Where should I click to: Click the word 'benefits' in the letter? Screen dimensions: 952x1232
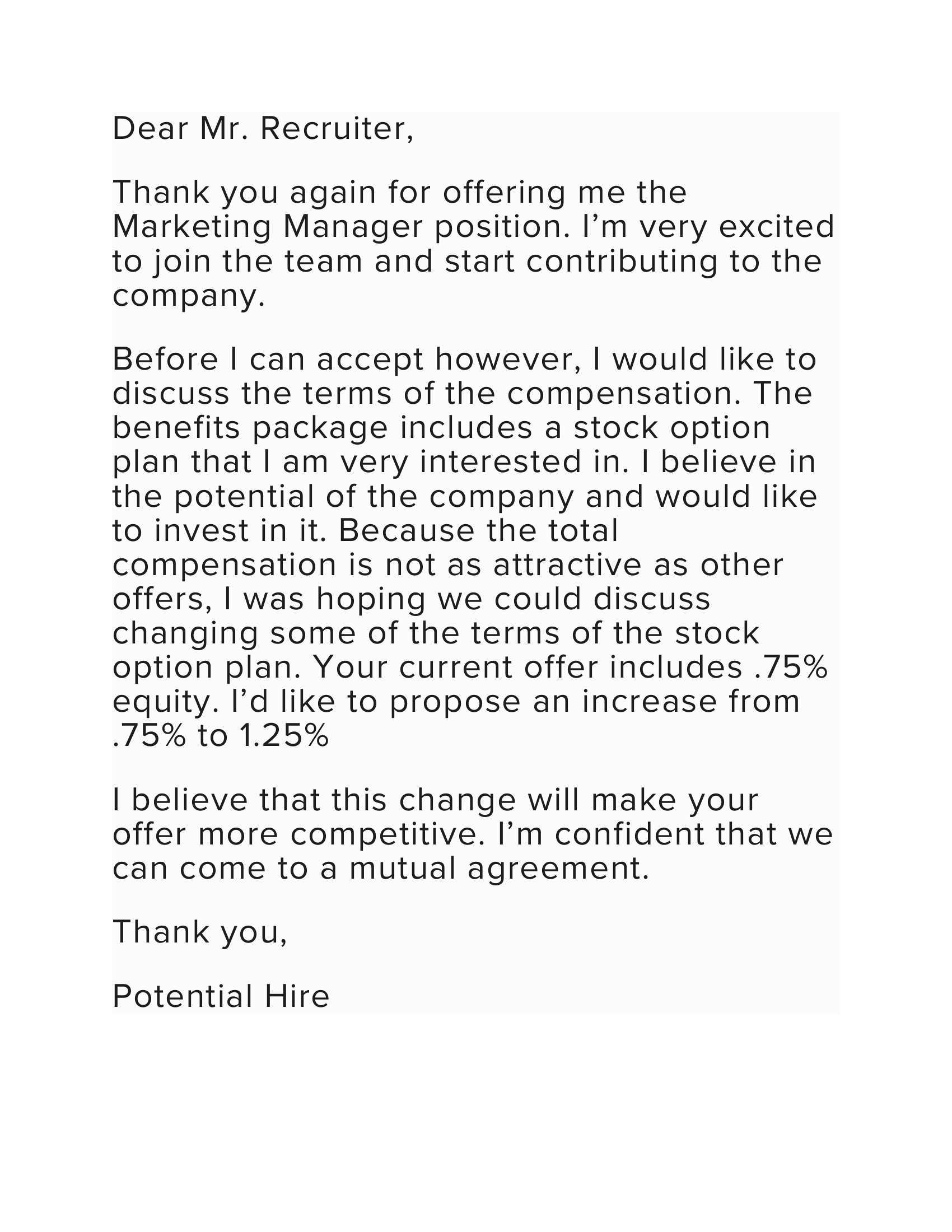(x=177, y=428)
